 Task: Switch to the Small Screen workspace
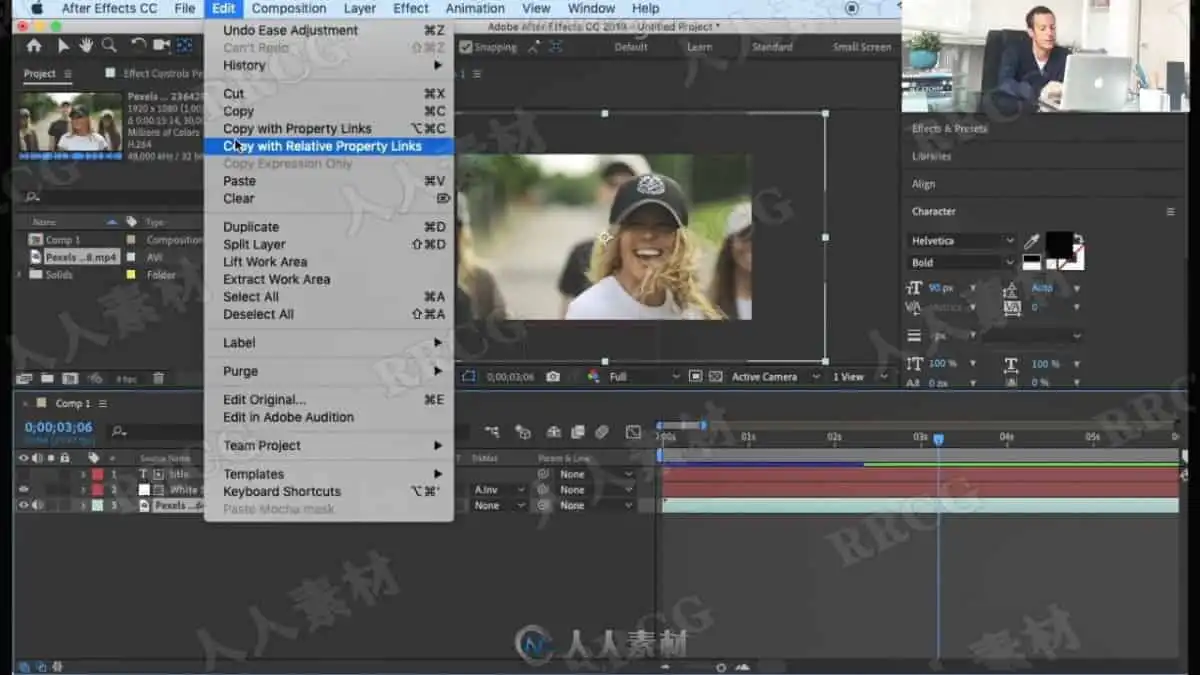(861, 47)
